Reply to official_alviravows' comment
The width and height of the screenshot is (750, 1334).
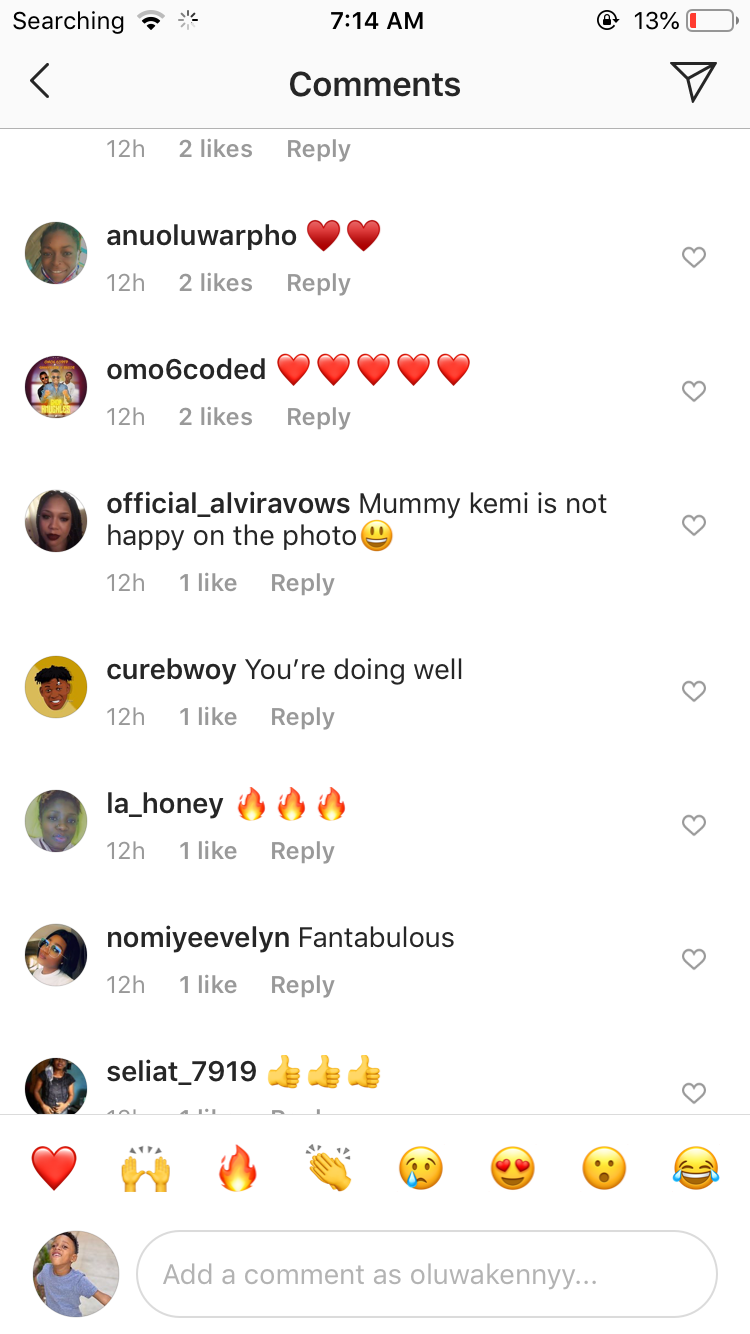302,584
